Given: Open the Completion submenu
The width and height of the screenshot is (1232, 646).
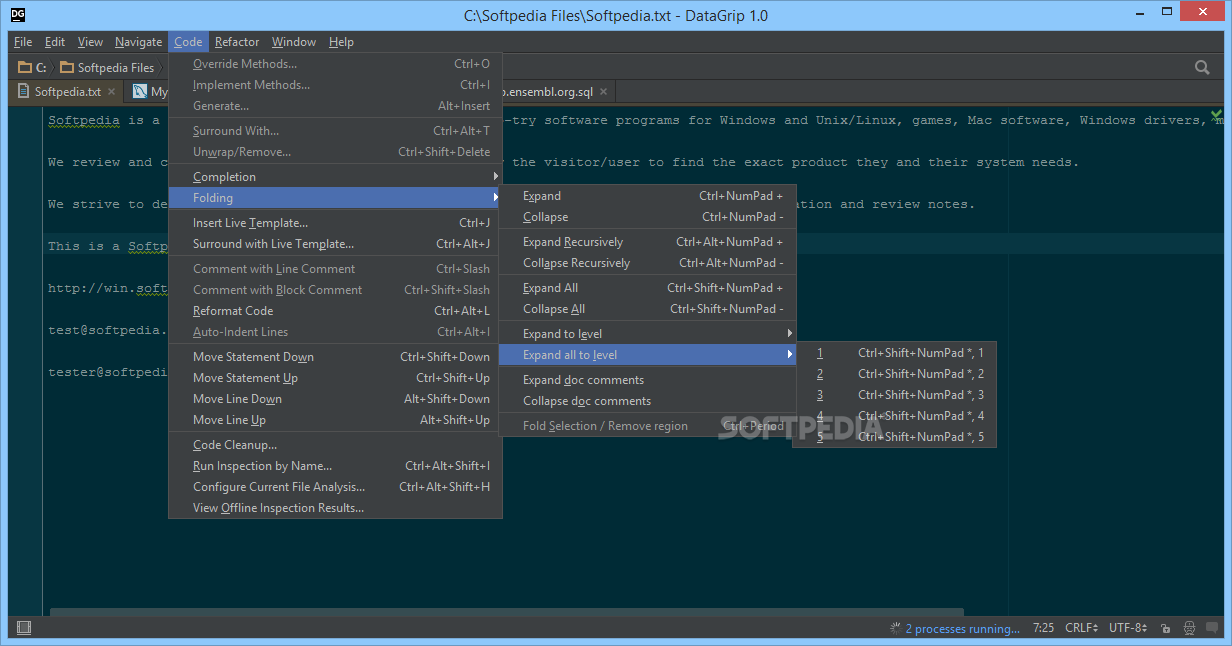Looking at the screenshot, I should pos(335,177).
